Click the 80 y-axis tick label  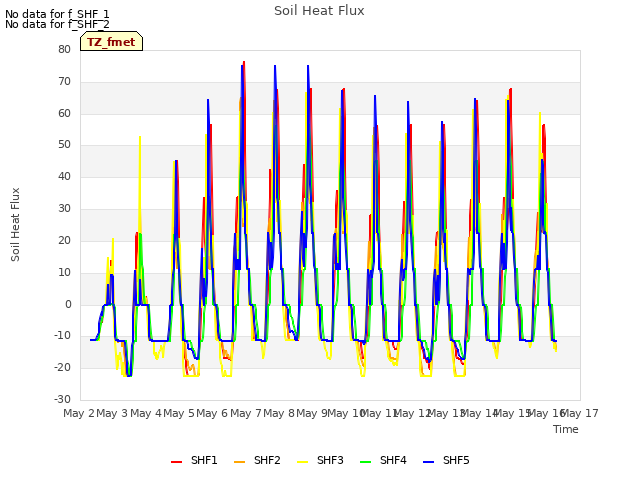pos(64,49)
